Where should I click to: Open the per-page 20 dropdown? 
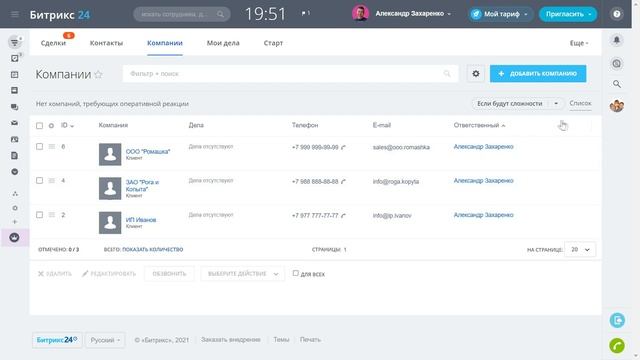pos(580,249)
